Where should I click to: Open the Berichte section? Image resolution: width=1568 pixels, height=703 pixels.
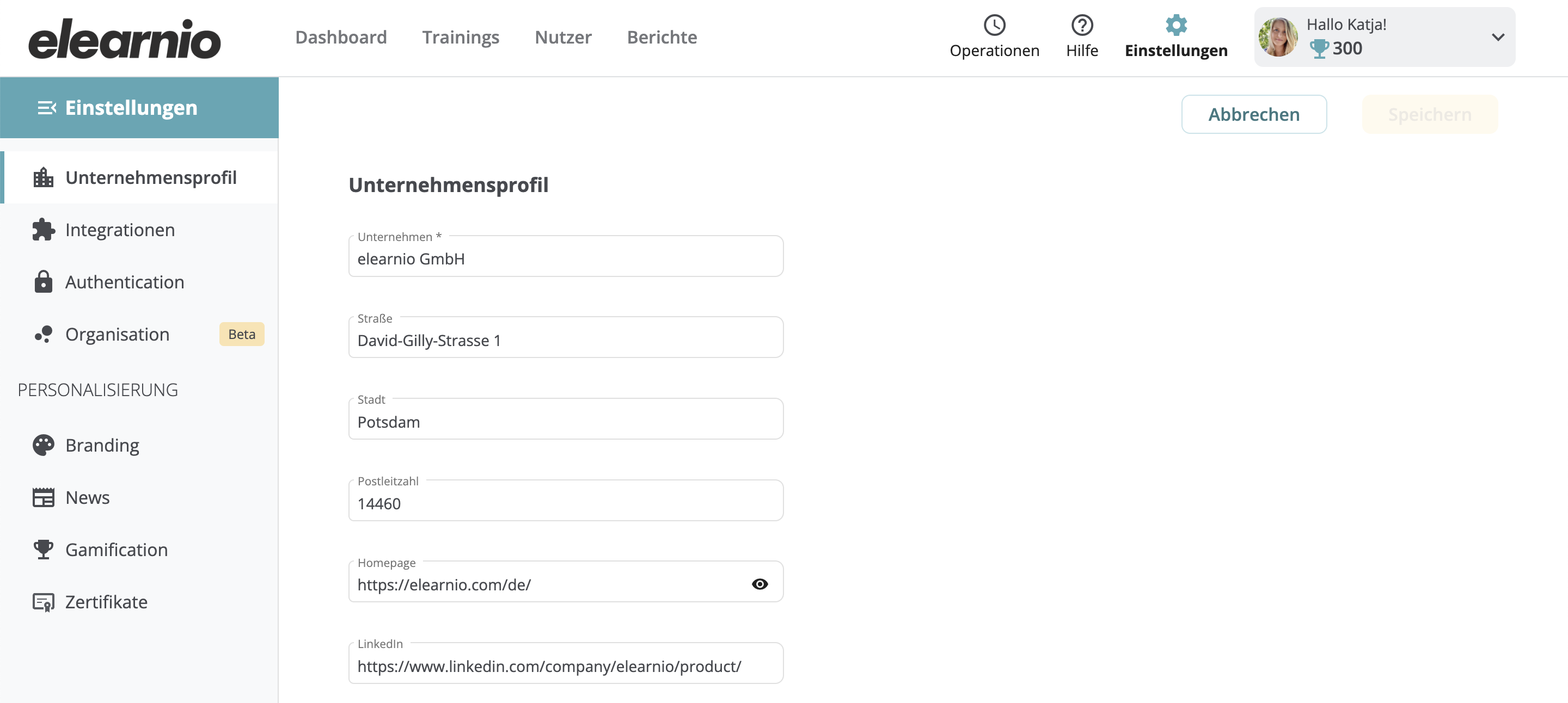tap(661, 37)
